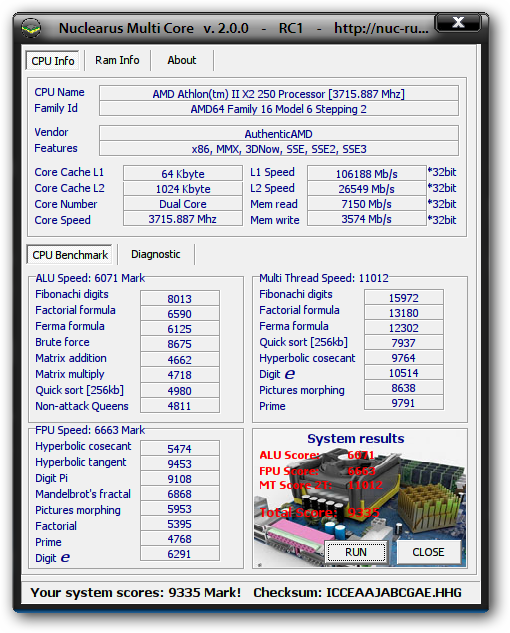Click ALU Quick sort score 4980
Image resolution: width=510 pixels, height=633 pixels.
pos(180,390)
